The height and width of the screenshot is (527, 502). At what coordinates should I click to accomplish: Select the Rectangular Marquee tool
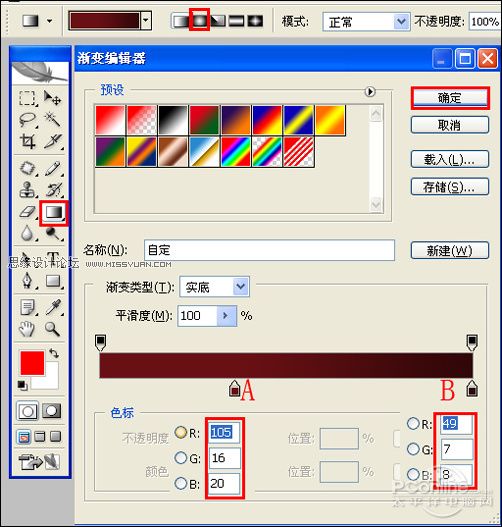click(x=27, y=98)
